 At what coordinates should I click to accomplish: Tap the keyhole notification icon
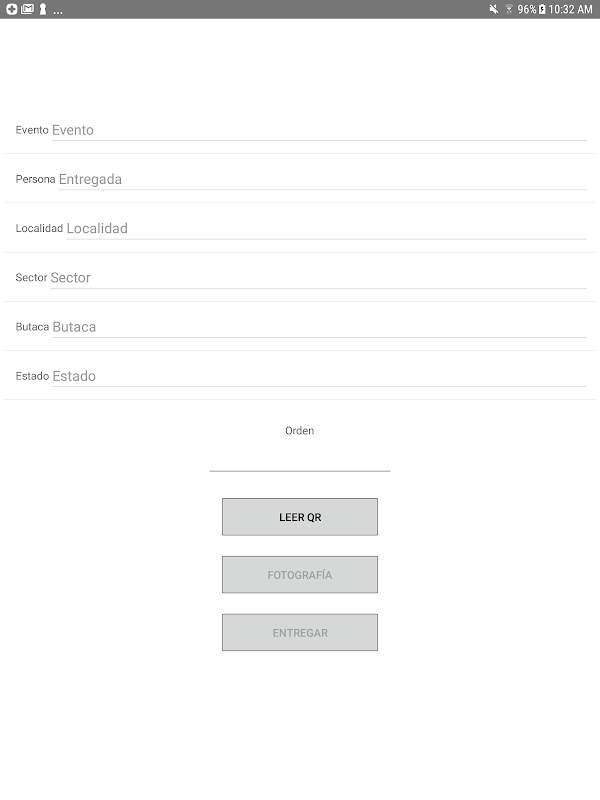pos(42,9)
